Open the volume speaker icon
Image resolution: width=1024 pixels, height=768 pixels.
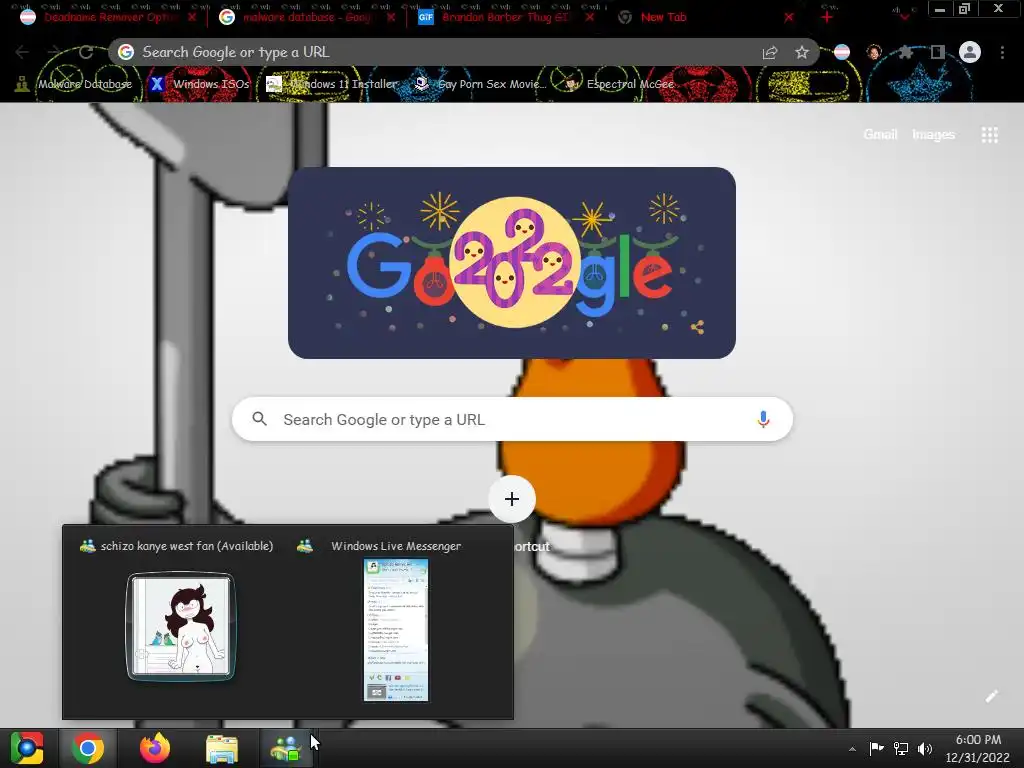click(925, 749)
